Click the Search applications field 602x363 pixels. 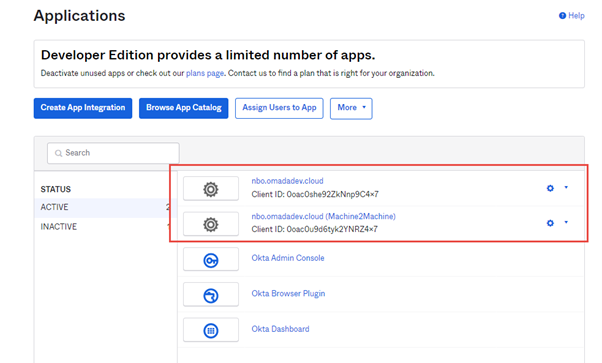113,153
